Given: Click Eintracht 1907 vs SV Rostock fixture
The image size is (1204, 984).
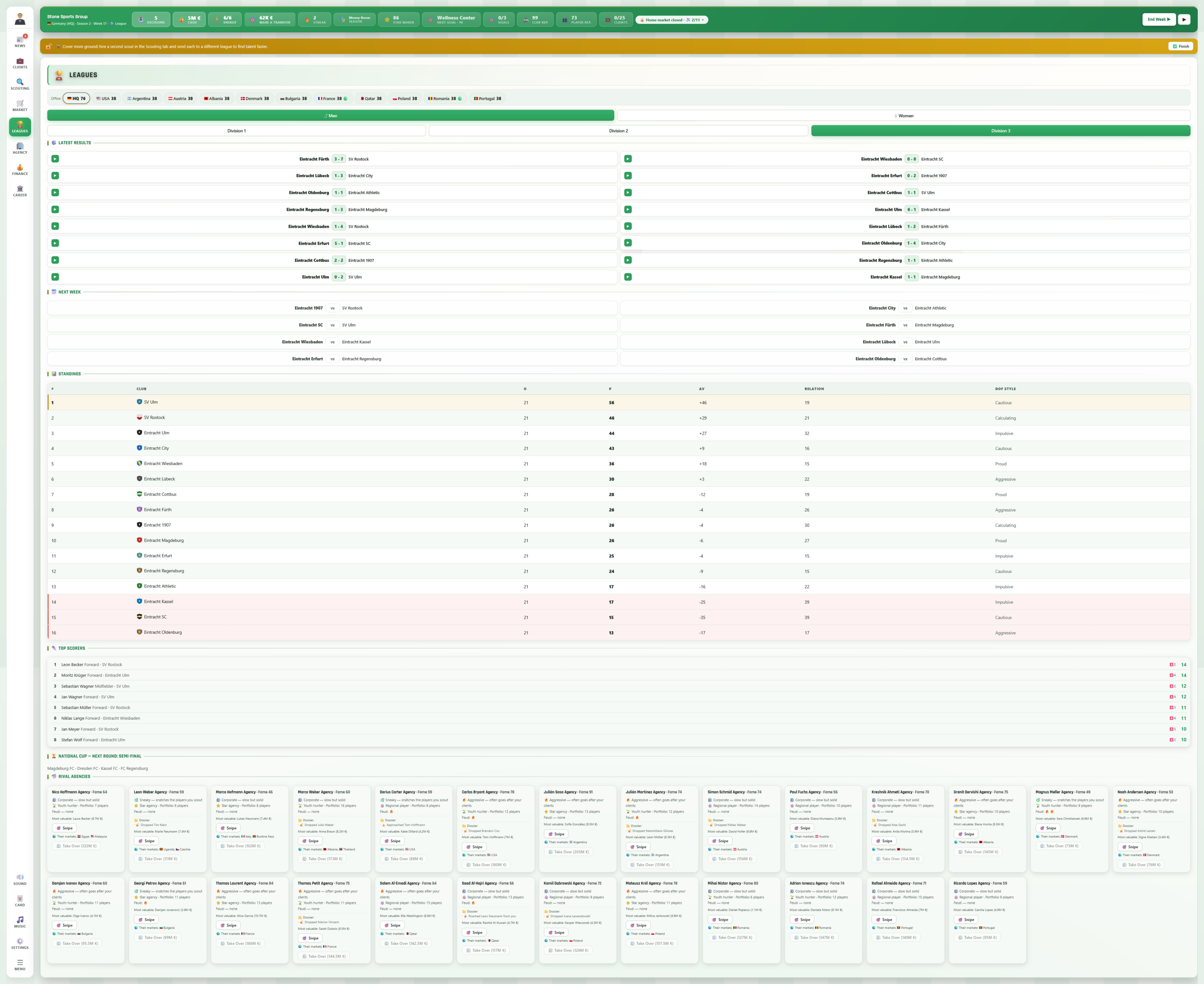Looking at the screenshot, I should point(332,308).
